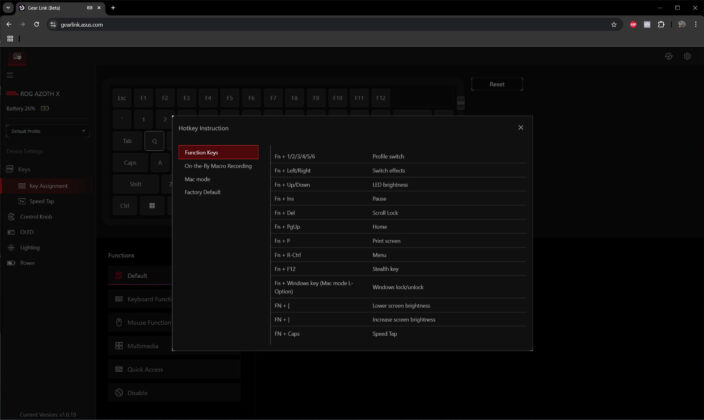Bookmark this page with star icon

(614, 25)
